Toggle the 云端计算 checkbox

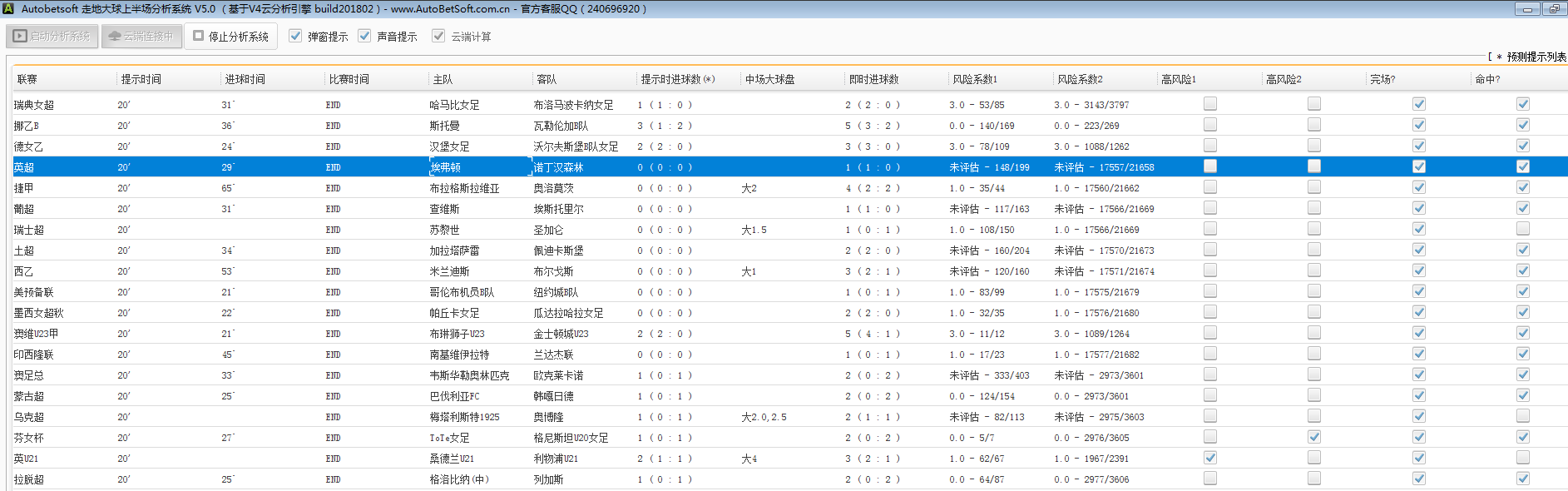438,36
